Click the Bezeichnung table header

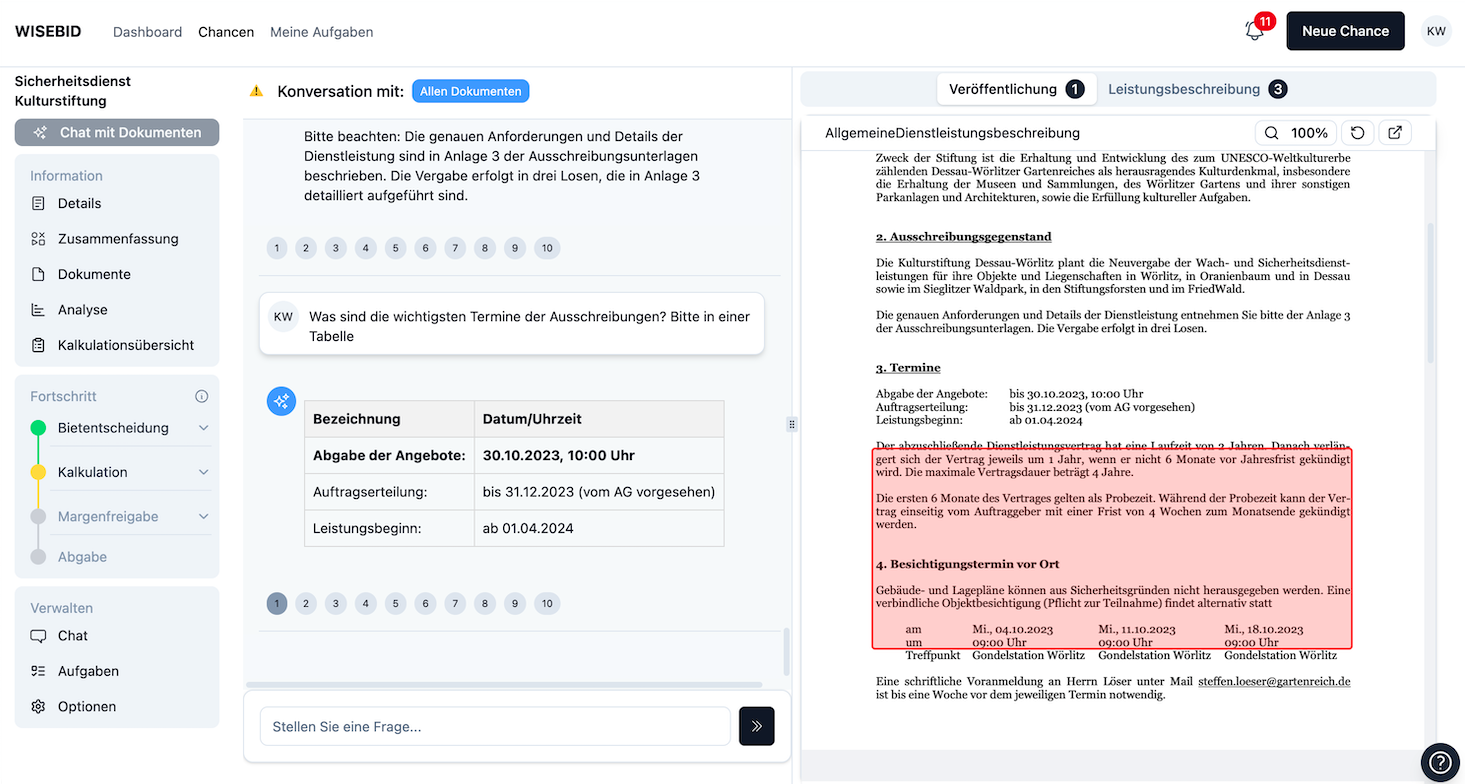(390, 419)
